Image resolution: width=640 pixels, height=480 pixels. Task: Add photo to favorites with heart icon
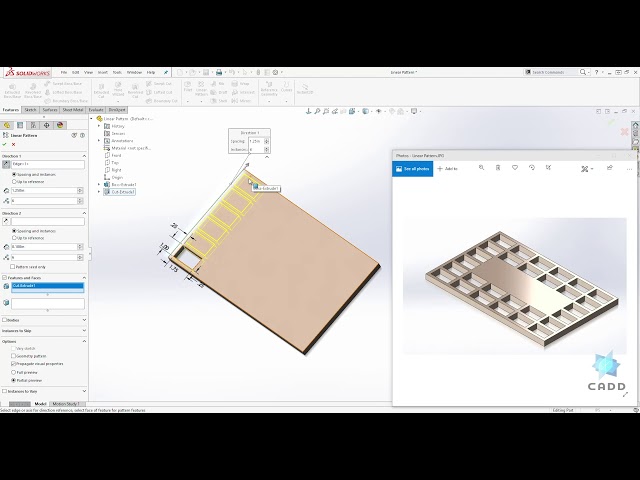click(515, 168)
